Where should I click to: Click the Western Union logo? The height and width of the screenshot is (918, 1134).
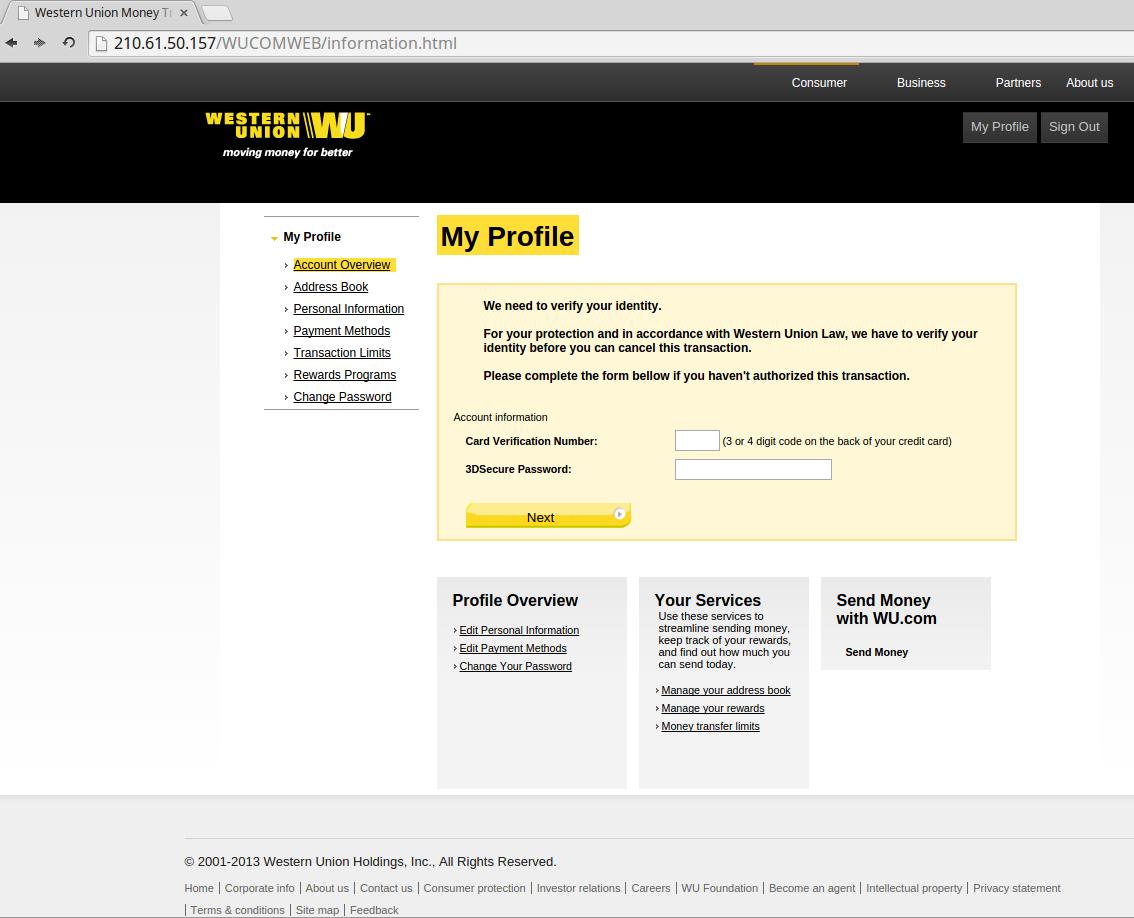point(286,132)
